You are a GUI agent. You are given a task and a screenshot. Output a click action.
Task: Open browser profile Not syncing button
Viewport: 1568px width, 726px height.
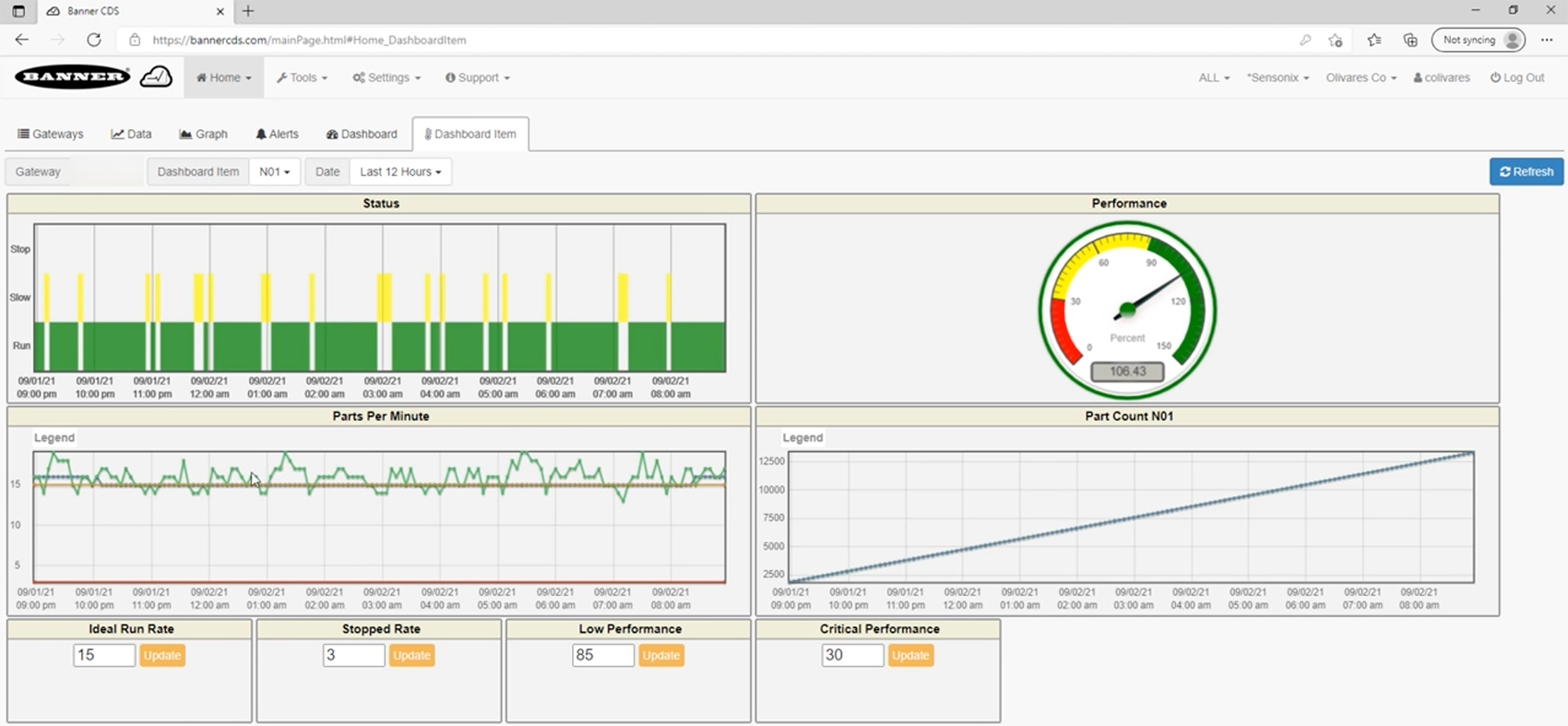(x=1478, y=40)
